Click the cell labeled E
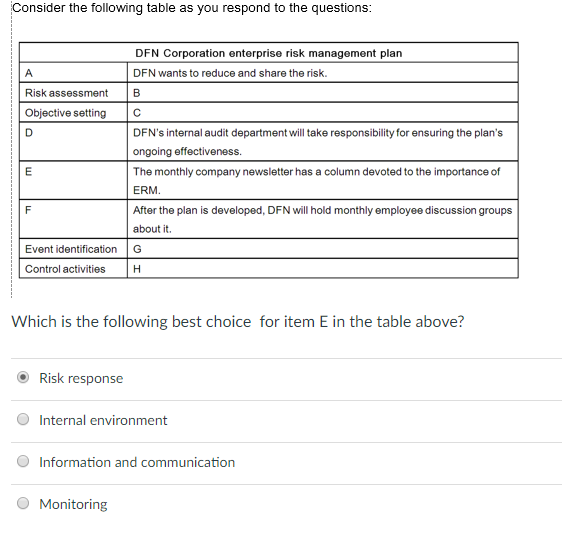The image size is (562, 536). [73, 180]
